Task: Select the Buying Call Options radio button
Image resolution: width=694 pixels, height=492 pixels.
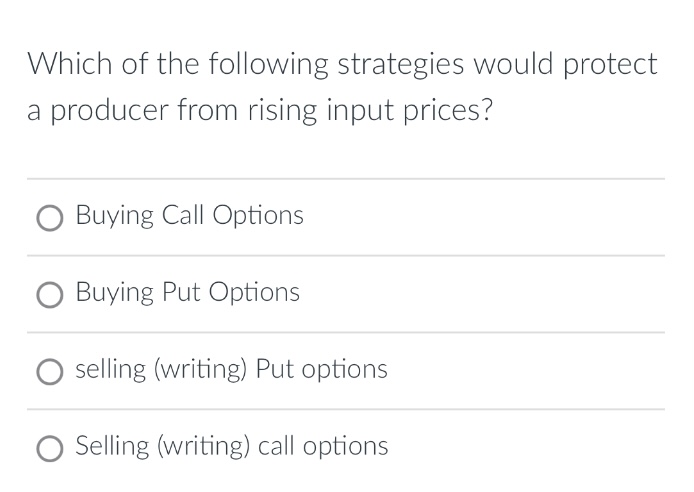Action: [50, 218]
